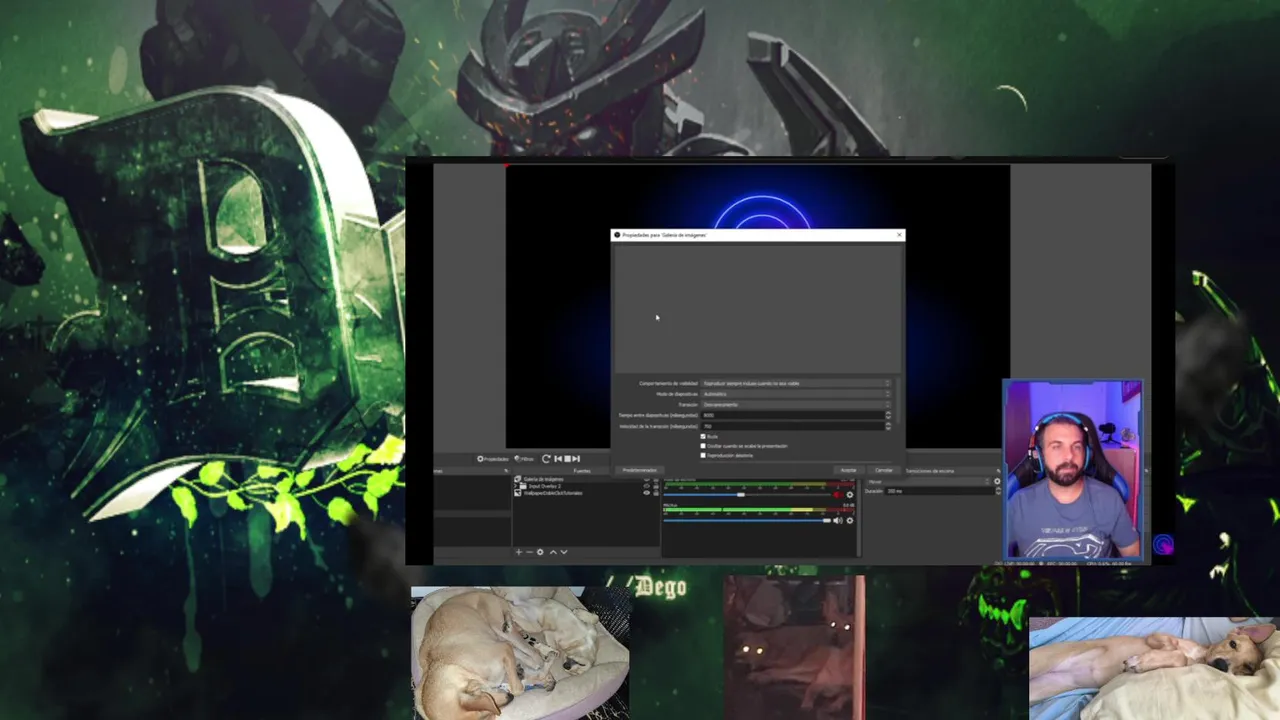Open Transición dropdown in properties dialog

click(796, 405)
